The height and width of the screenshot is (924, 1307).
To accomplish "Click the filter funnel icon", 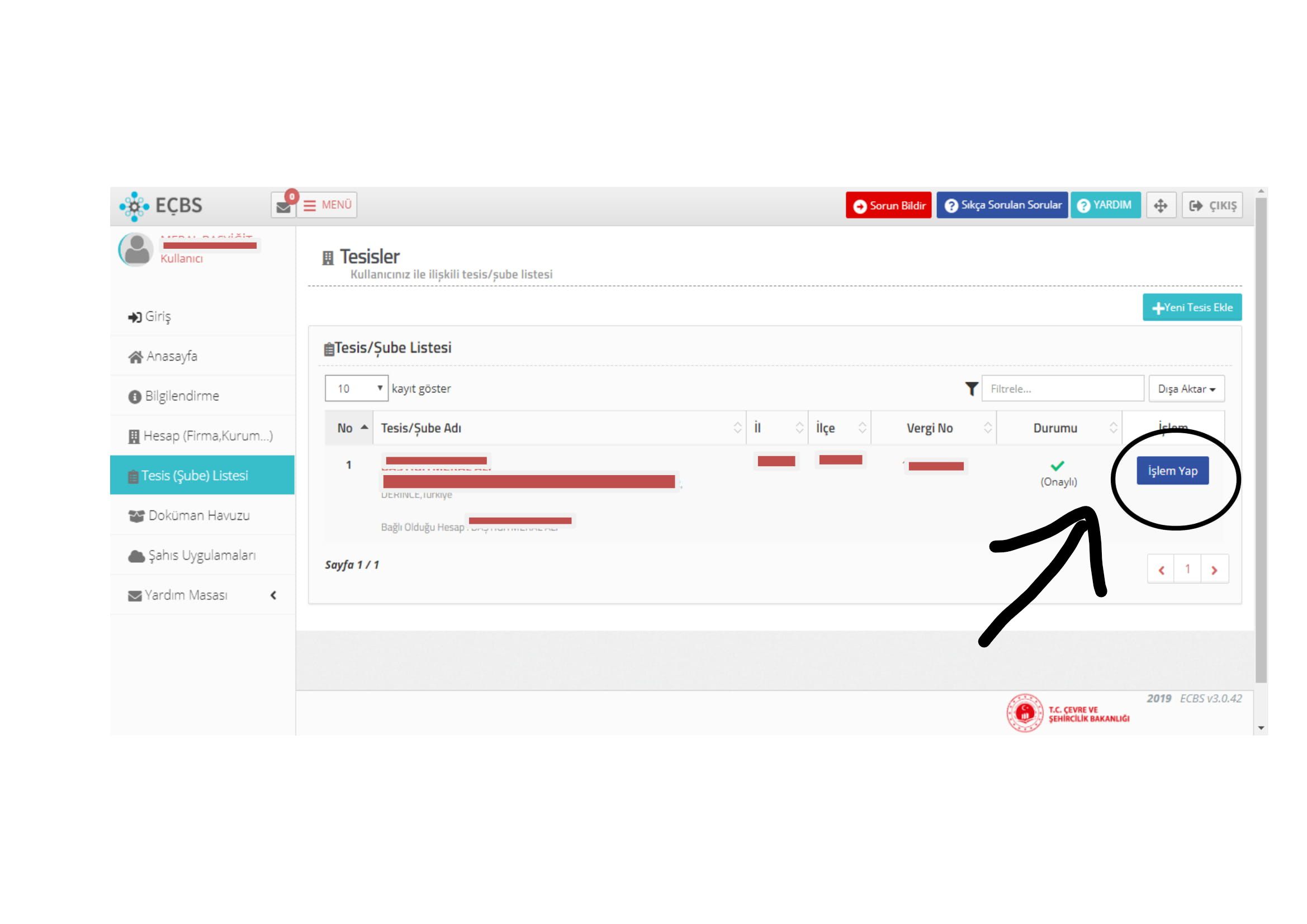I will click(x=971, y=389).
